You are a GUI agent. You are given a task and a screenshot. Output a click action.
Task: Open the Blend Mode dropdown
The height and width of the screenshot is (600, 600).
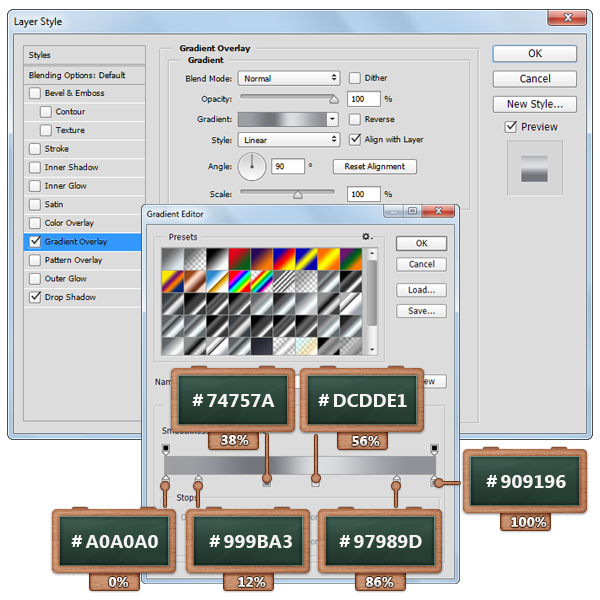pos(289,78)
